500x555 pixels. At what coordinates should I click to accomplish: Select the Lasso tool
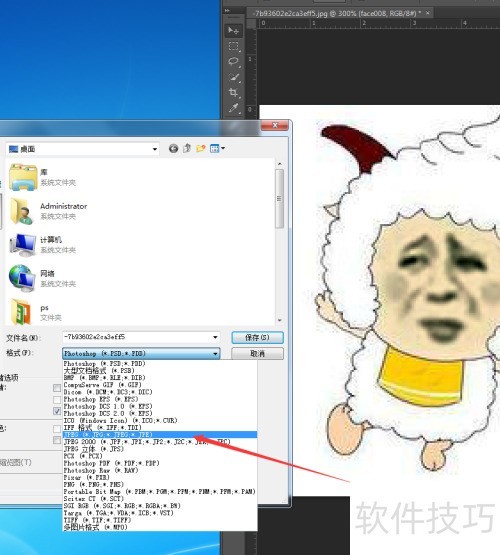pyautogui.click(x=233, y=62)
